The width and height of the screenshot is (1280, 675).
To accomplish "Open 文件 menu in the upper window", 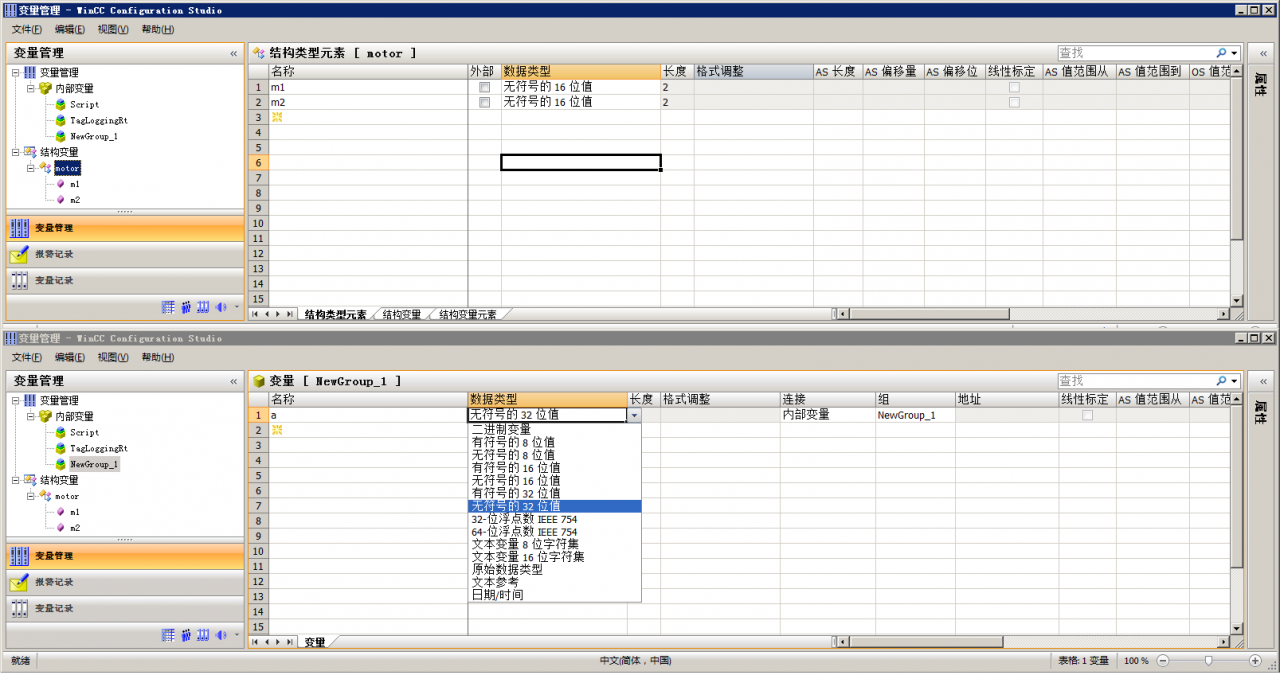I will (27, 29).
